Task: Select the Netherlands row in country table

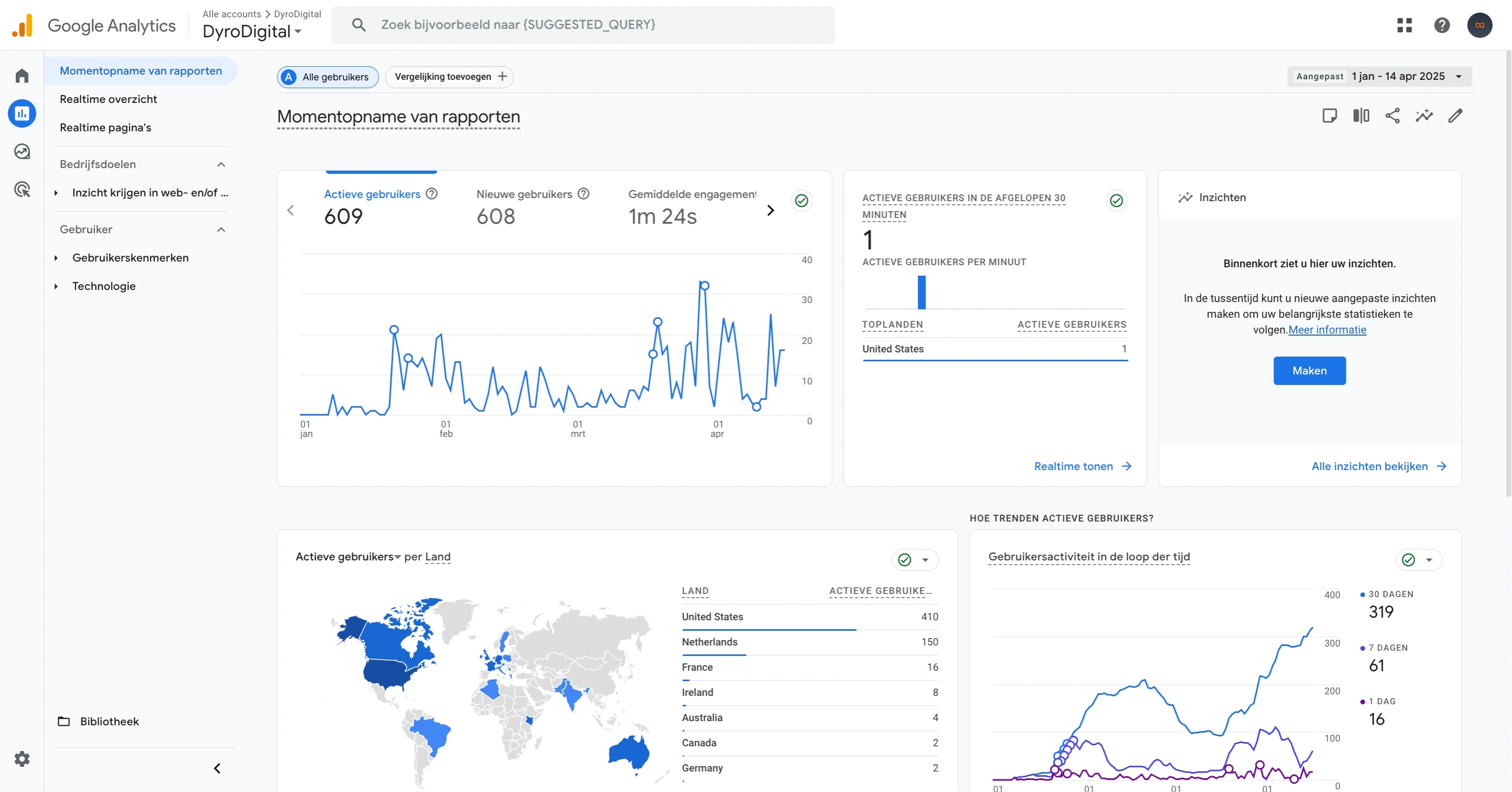Action: pyautogui.click(x=810, y=642)
